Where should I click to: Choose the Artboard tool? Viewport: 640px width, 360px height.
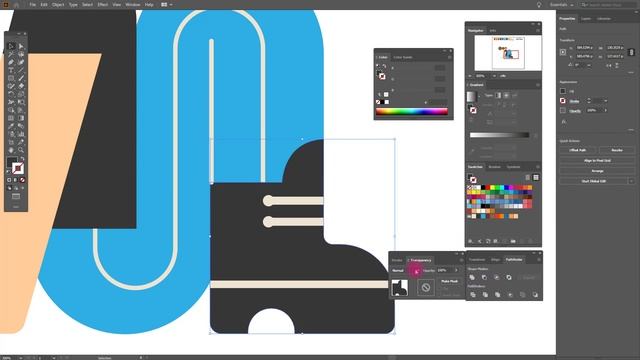(x=11, y=142)
